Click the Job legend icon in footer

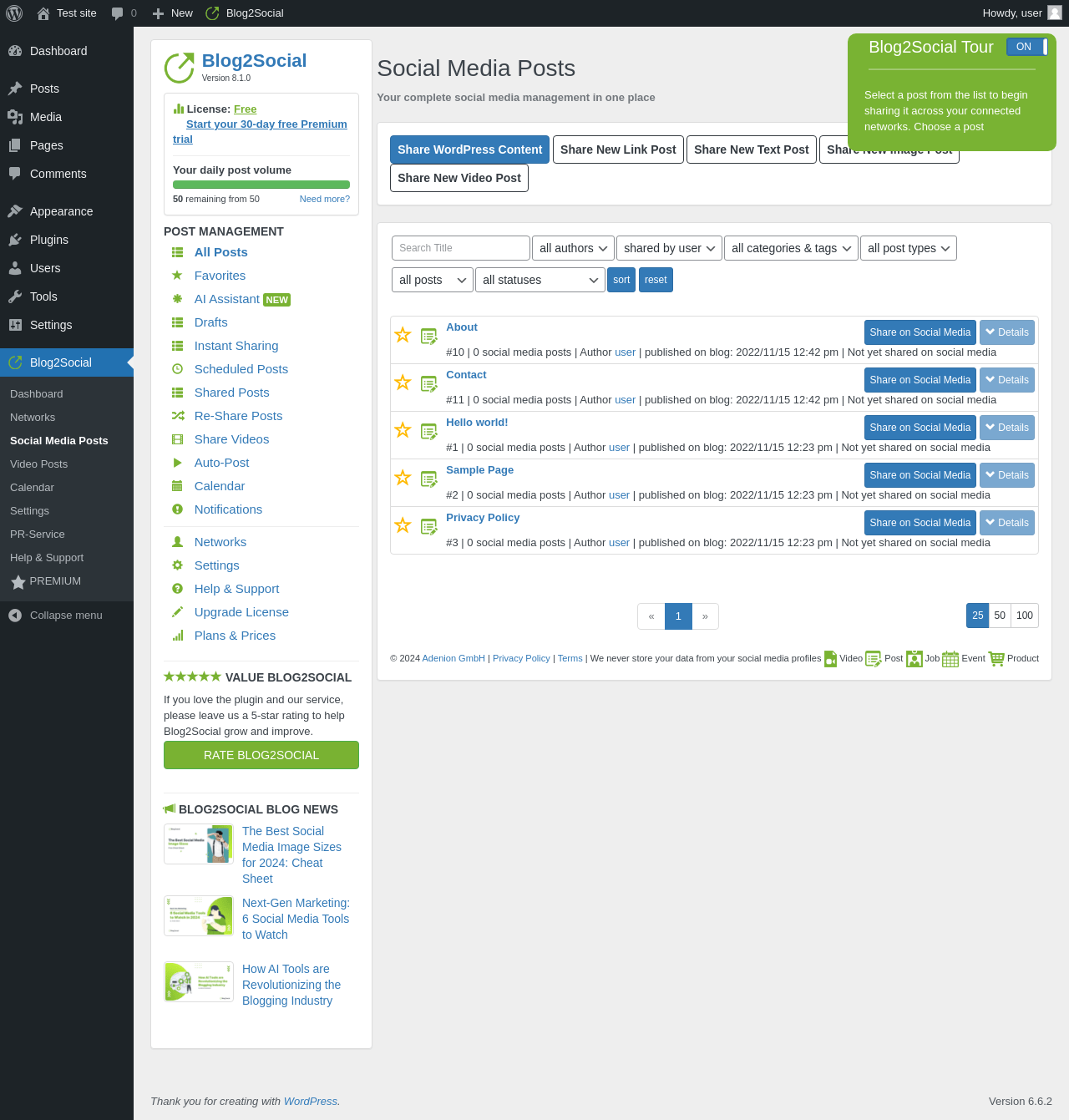tap(914, 659)
